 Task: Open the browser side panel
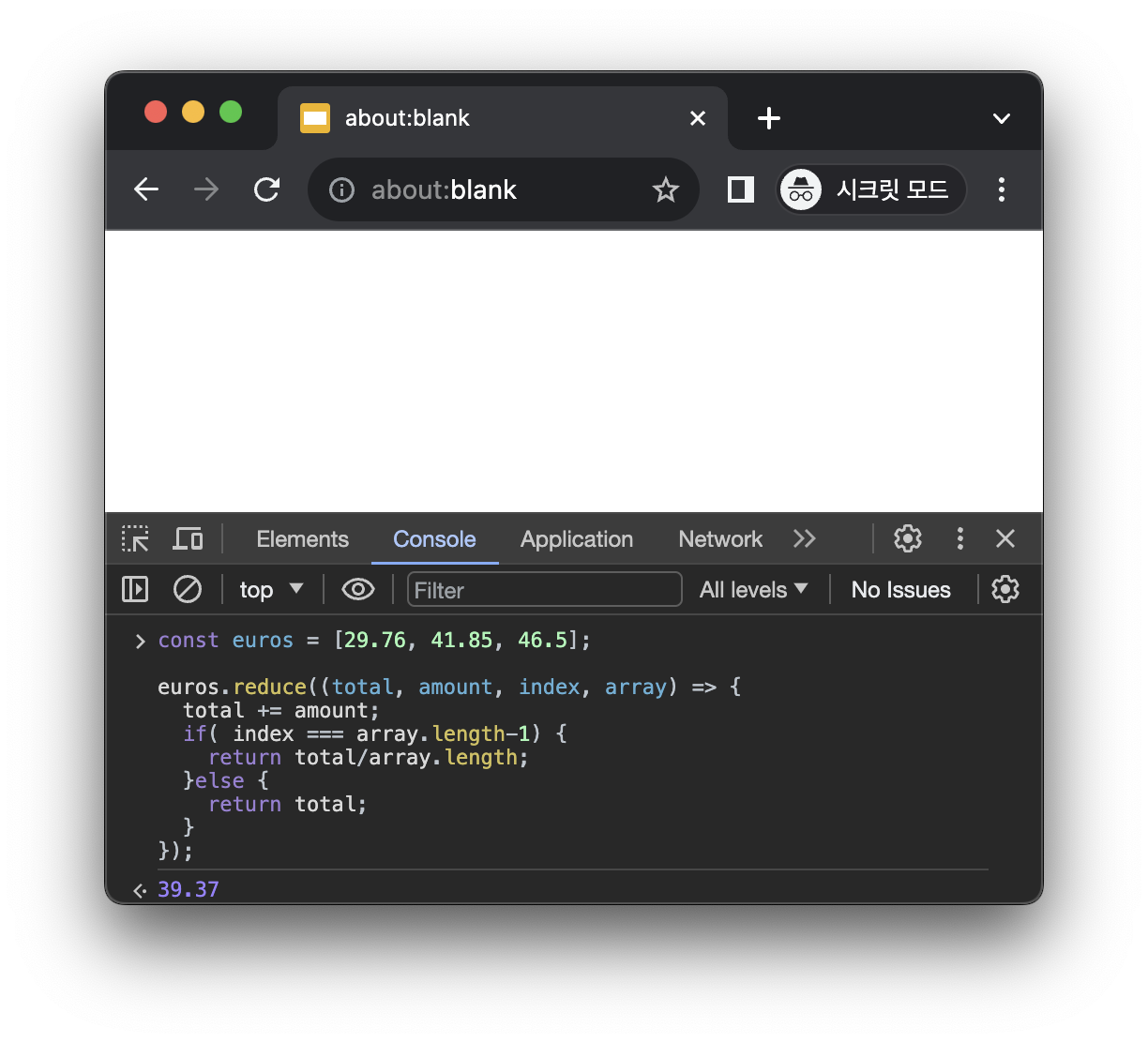coord(741,189)
